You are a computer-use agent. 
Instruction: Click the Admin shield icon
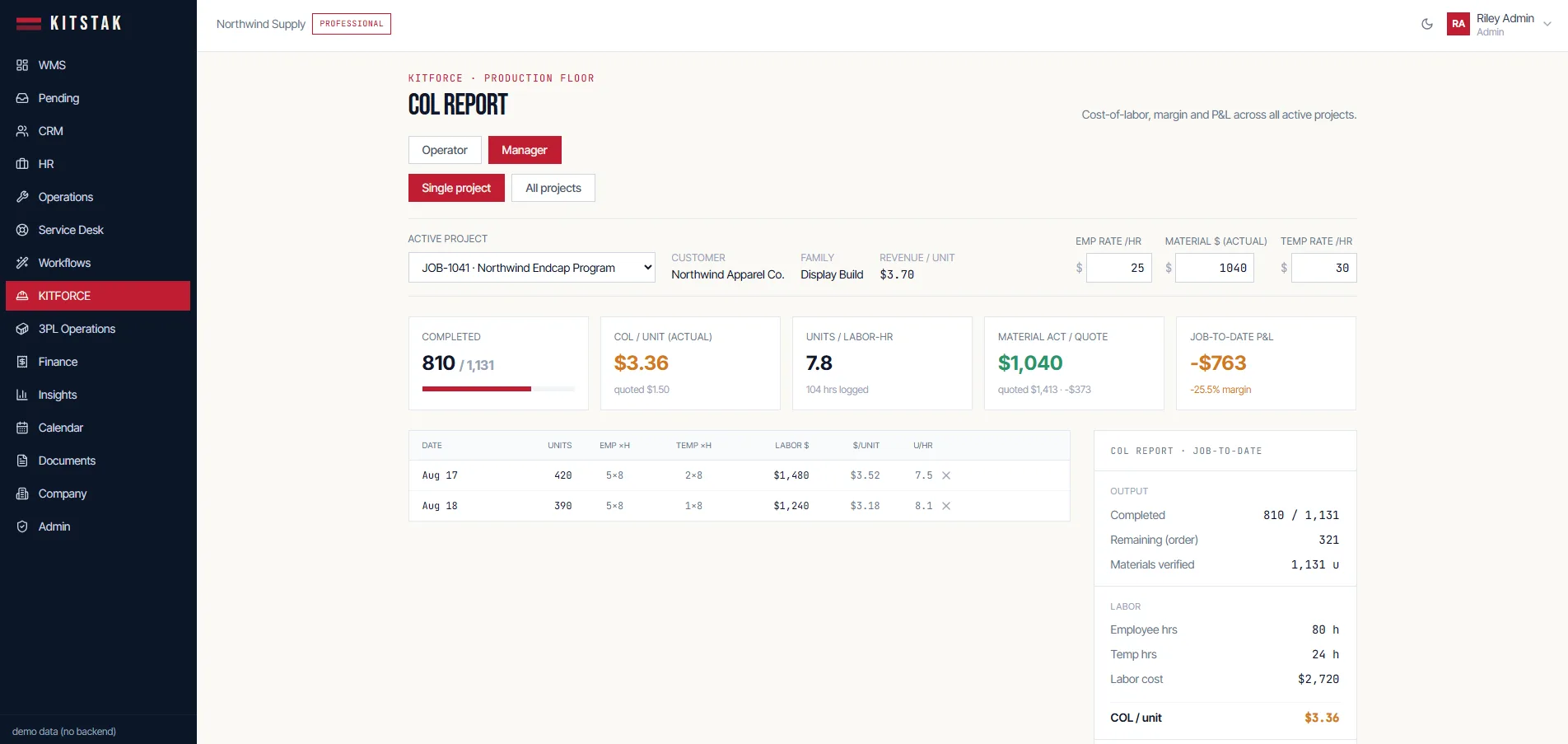[x=22, y=526]
